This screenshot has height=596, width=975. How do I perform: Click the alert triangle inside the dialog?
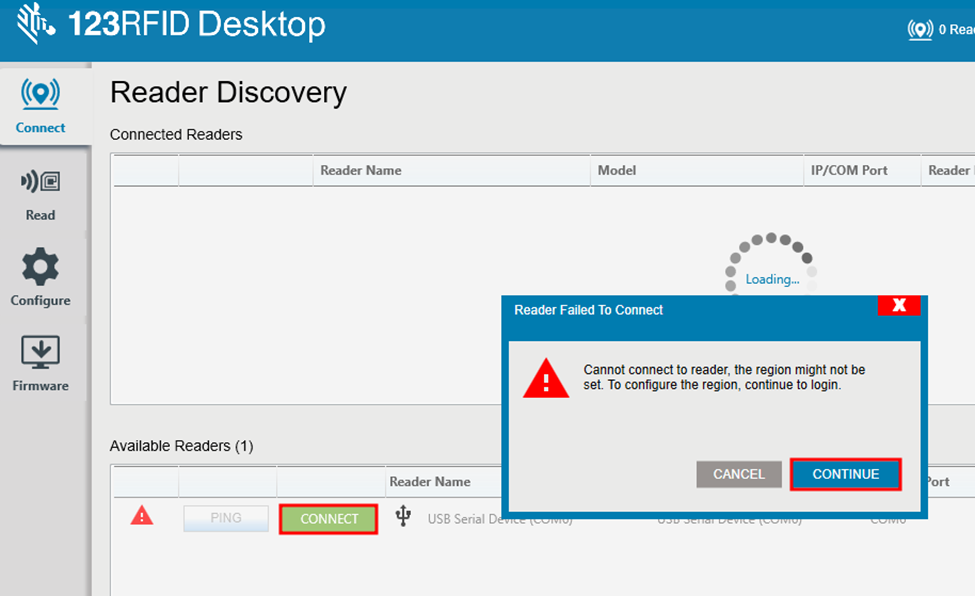(545, 380)
